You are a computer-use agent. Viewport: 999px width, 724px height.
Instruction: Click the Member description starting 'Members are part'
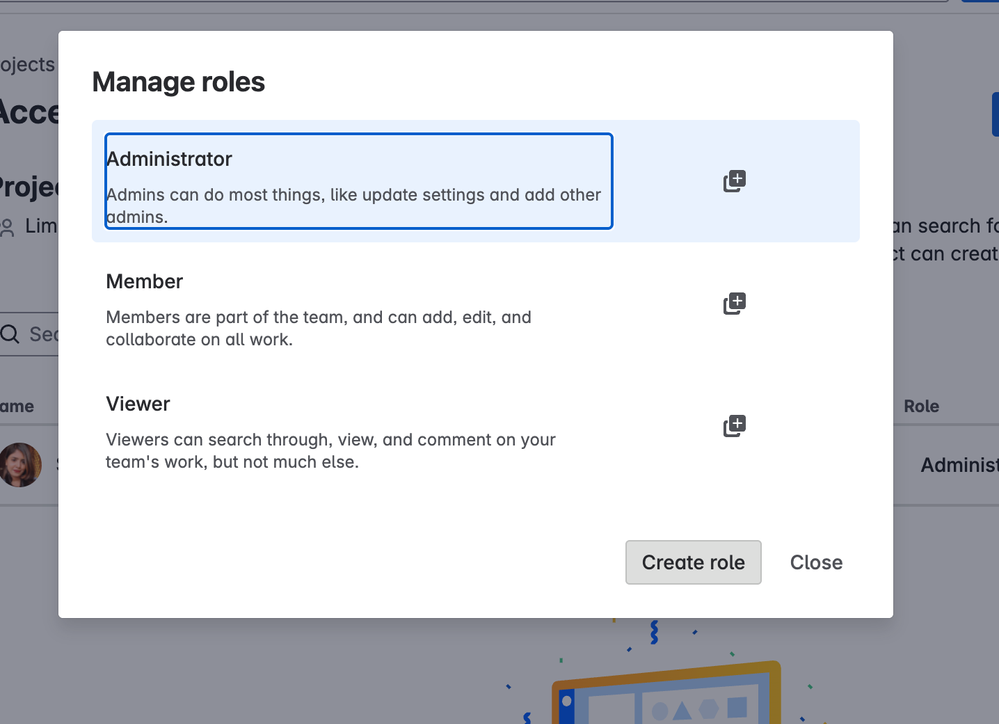click(x=319, y=328)
